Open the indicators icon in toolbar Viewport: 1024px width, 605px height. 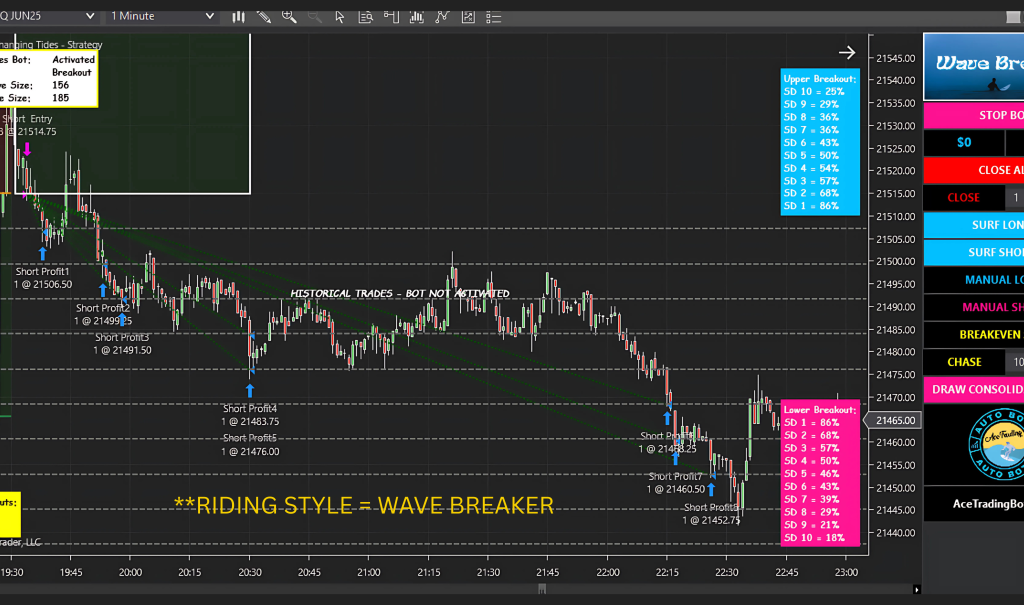[x=417, y=17]
